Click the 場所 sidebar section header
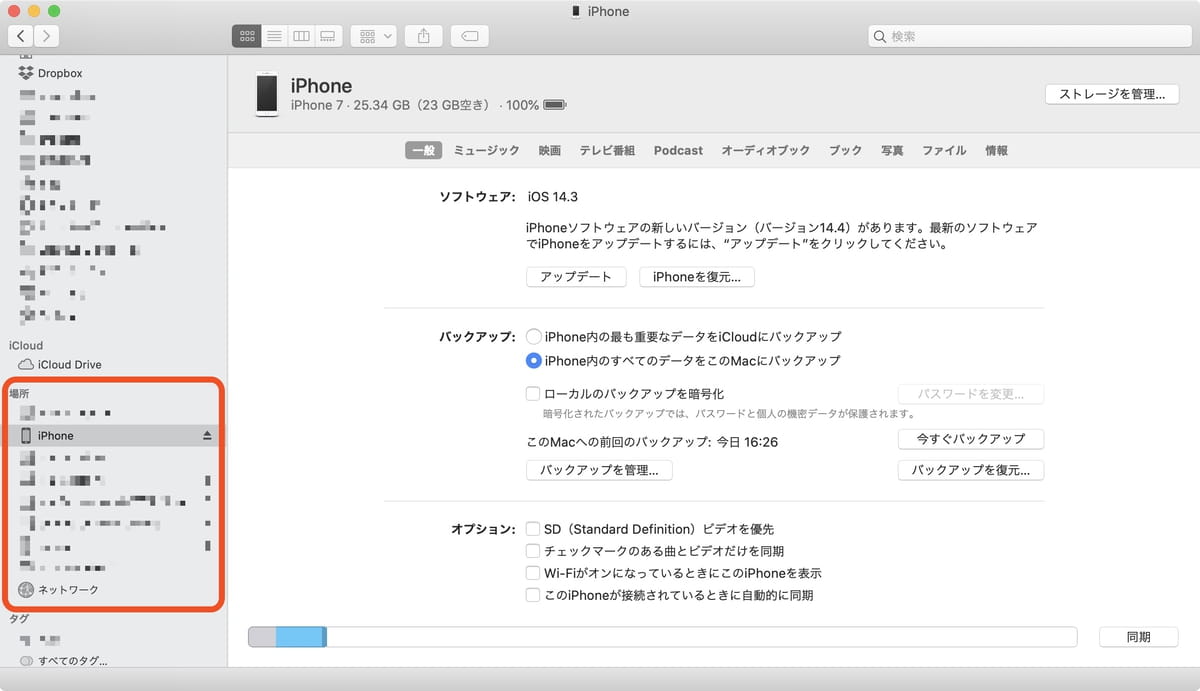Viewport: 1200px width, 691px height. click(x=19, y=394)
